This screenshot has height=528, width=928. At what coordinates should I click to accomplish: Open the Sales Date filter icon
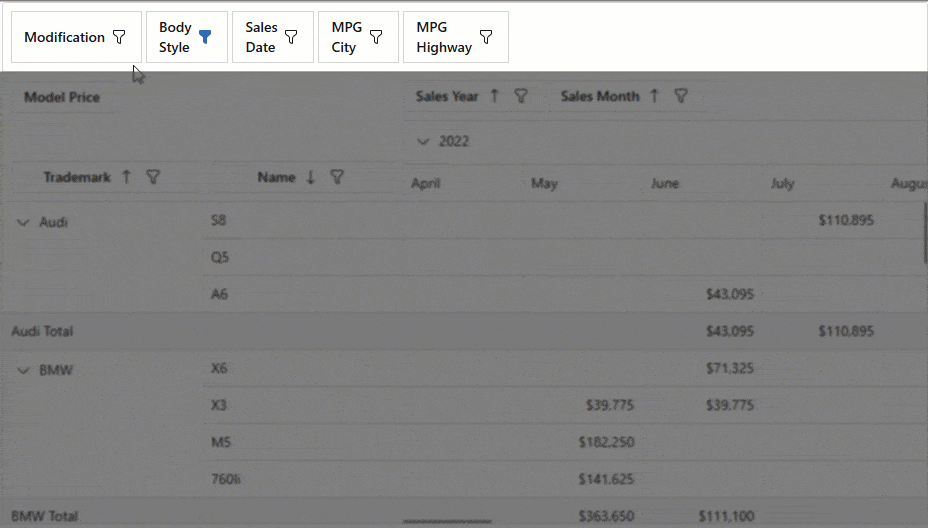click(291, 37)
